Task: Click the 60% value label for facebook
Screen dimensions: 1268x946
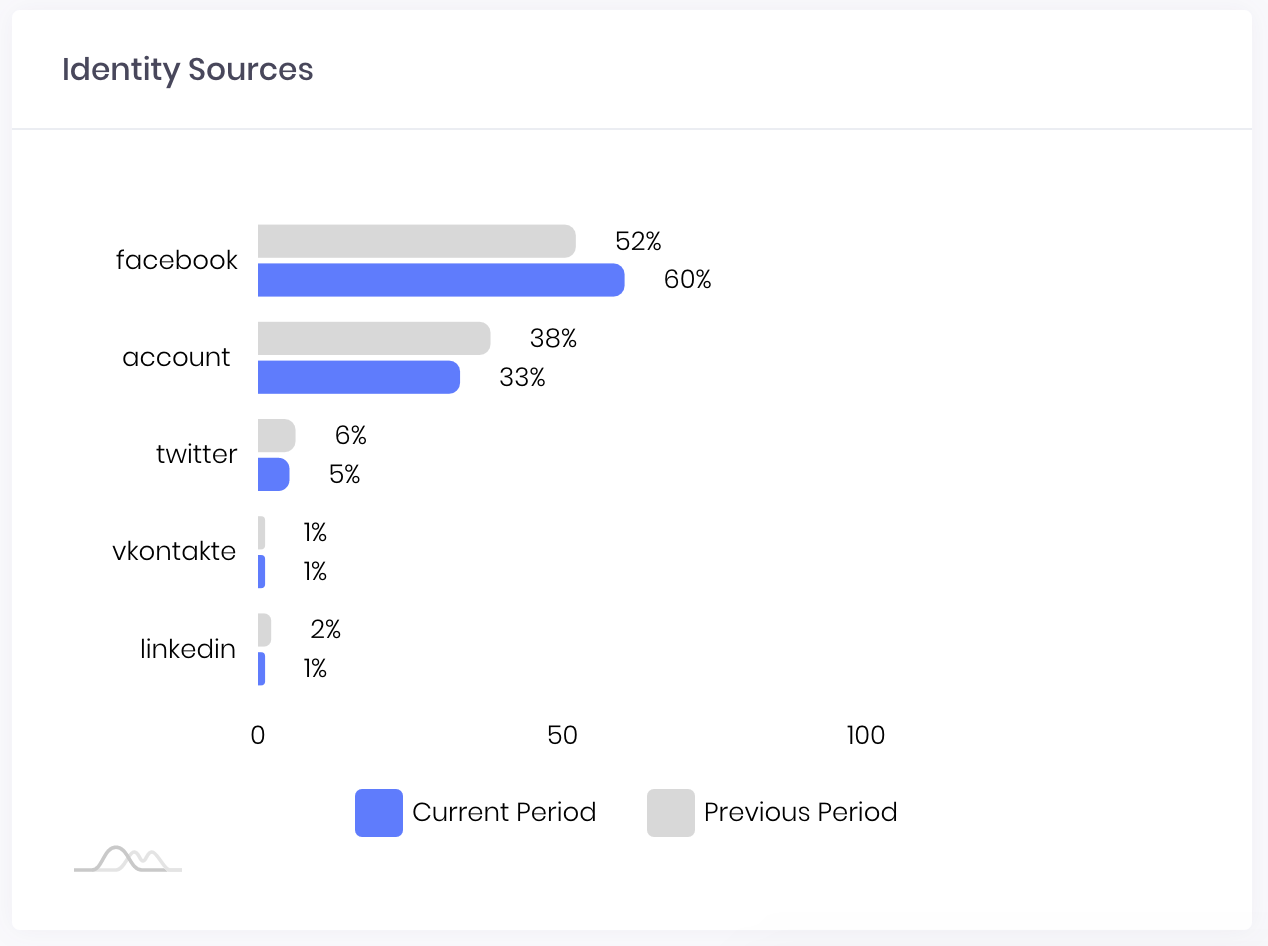Action: tap(688, 280)
